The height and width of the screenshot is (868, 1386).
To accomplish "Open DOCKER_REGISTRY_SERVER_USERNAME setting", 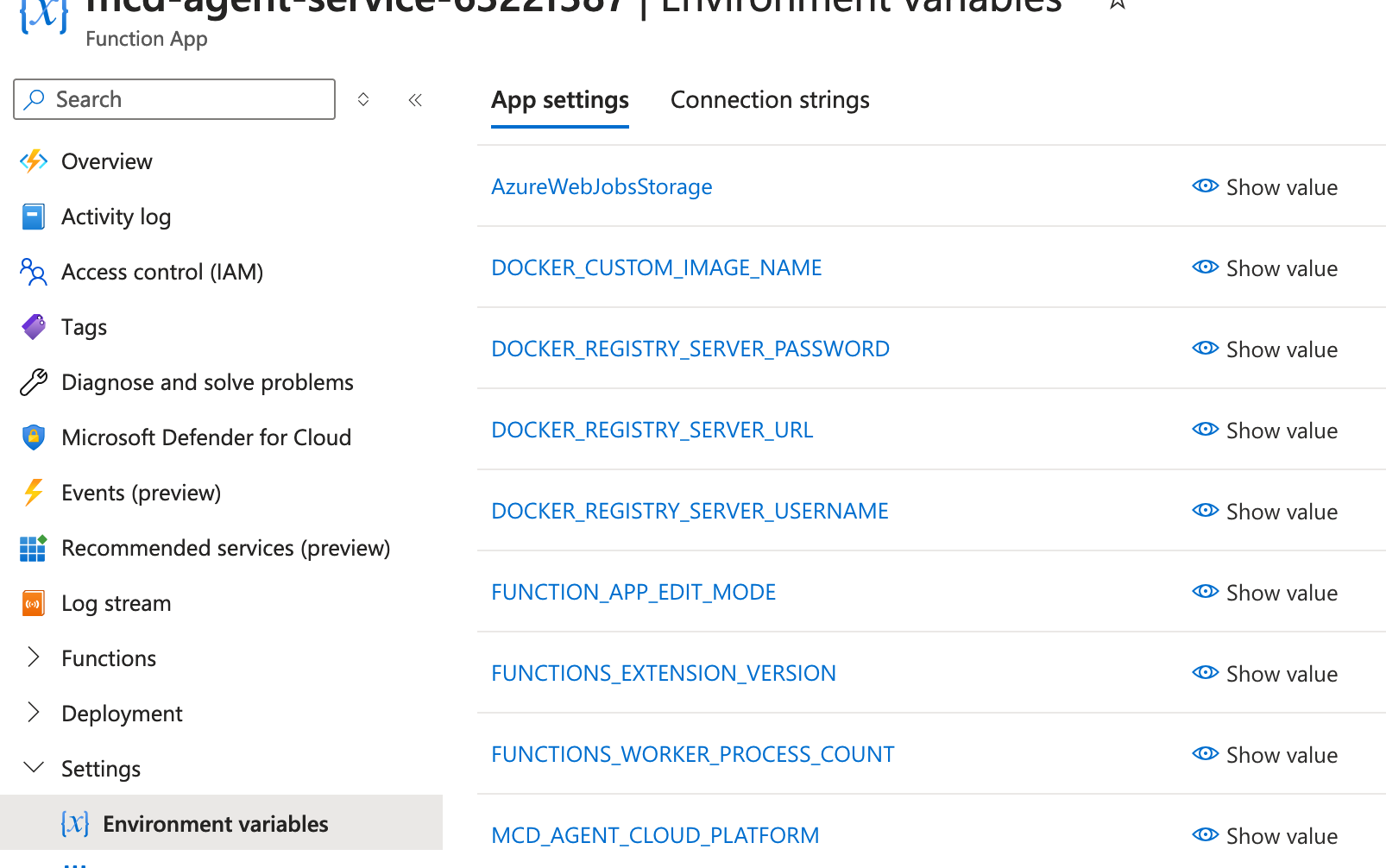I will click(x=690, y=512).
